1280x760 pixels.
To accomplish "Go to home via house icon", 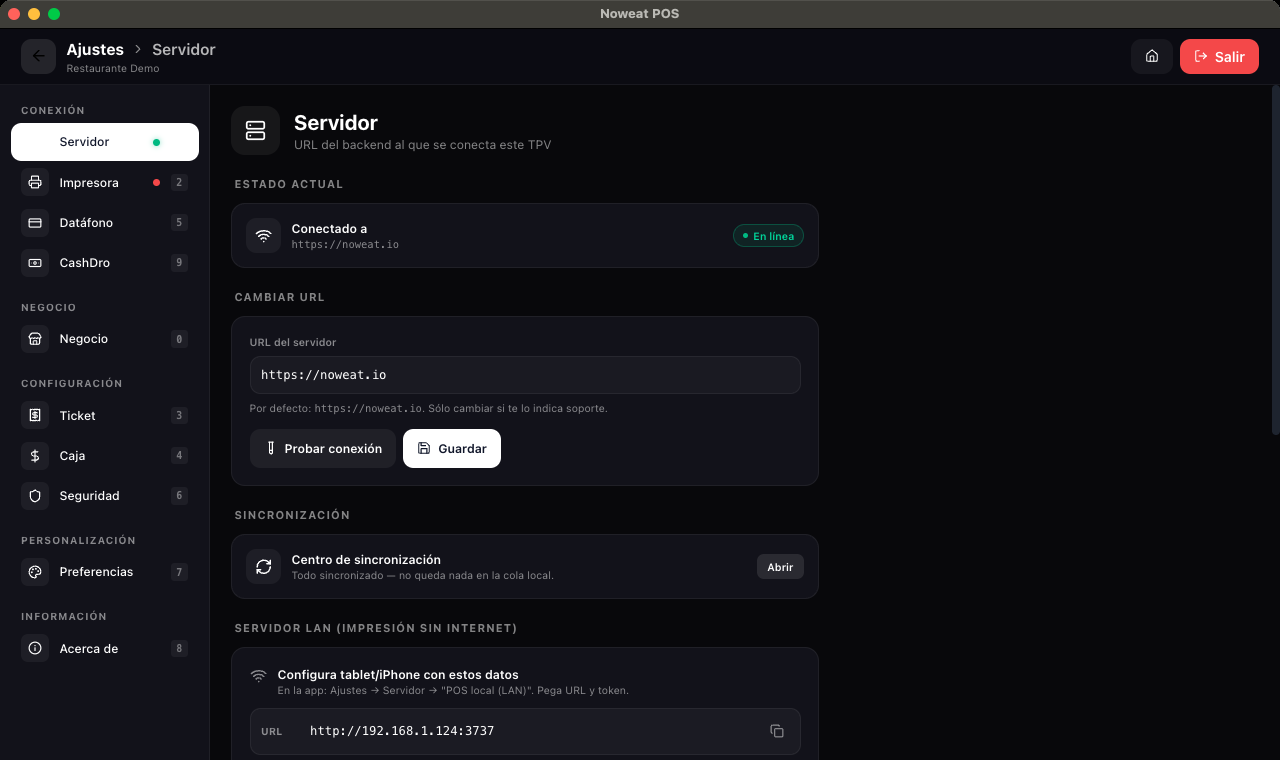I will [1152, 56].
